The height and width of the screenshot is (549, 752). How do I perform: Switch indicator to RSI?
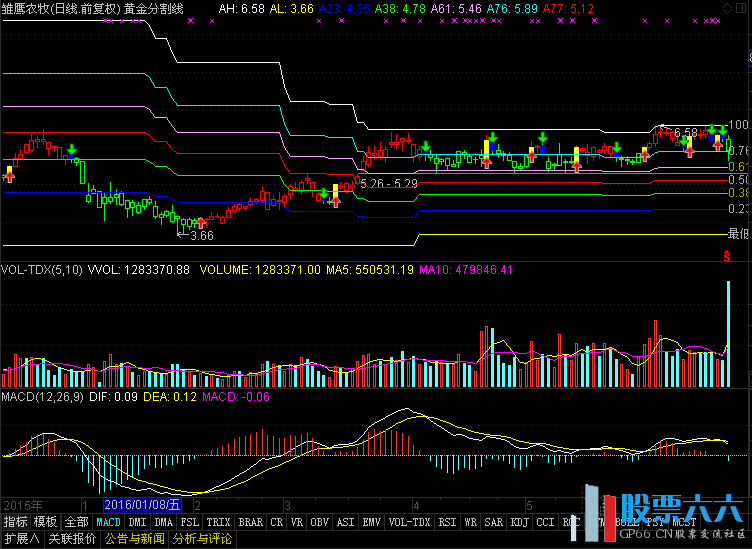447,522
